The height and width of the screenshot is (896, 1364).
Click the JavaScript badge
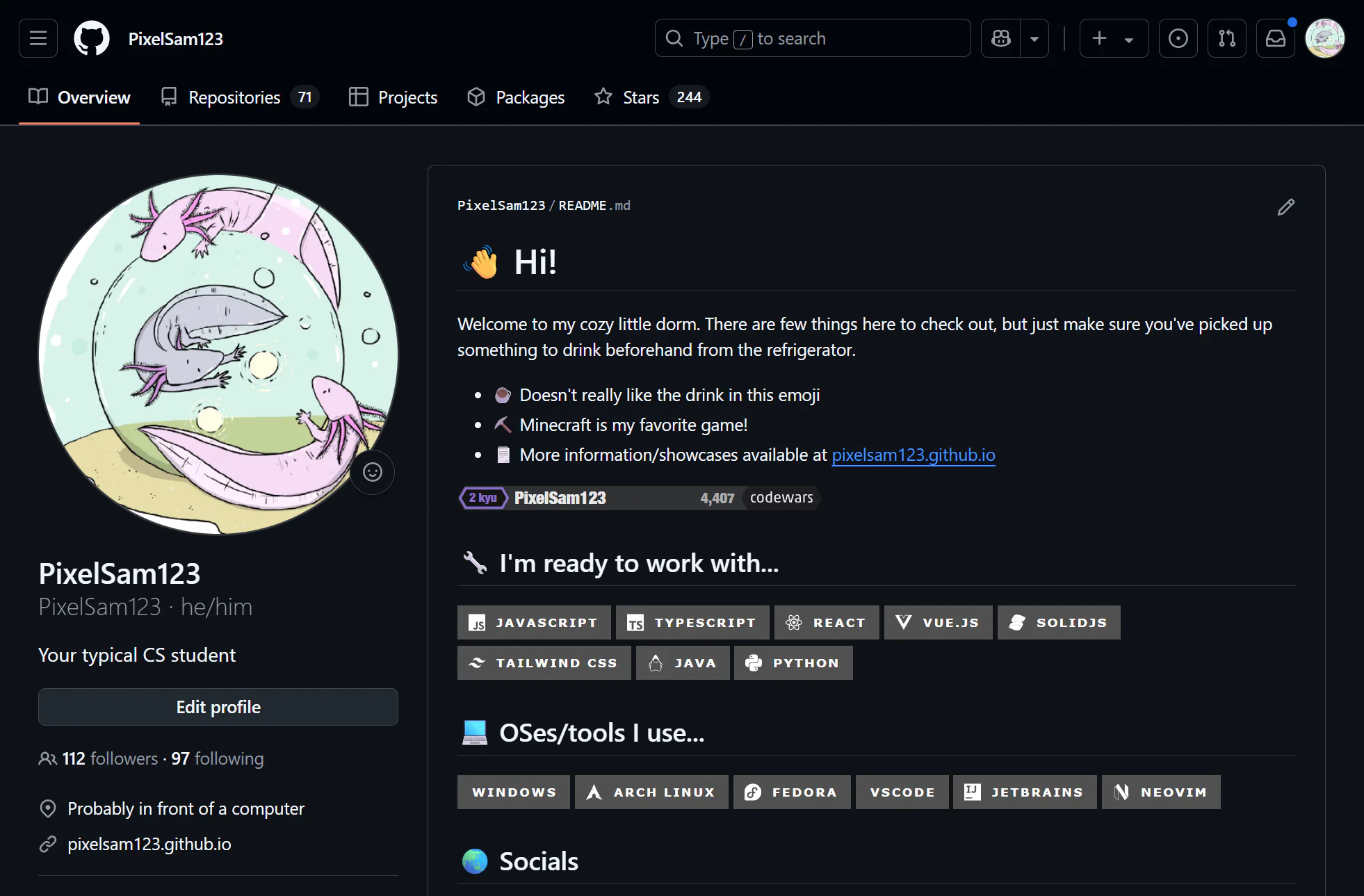point(534,622)
